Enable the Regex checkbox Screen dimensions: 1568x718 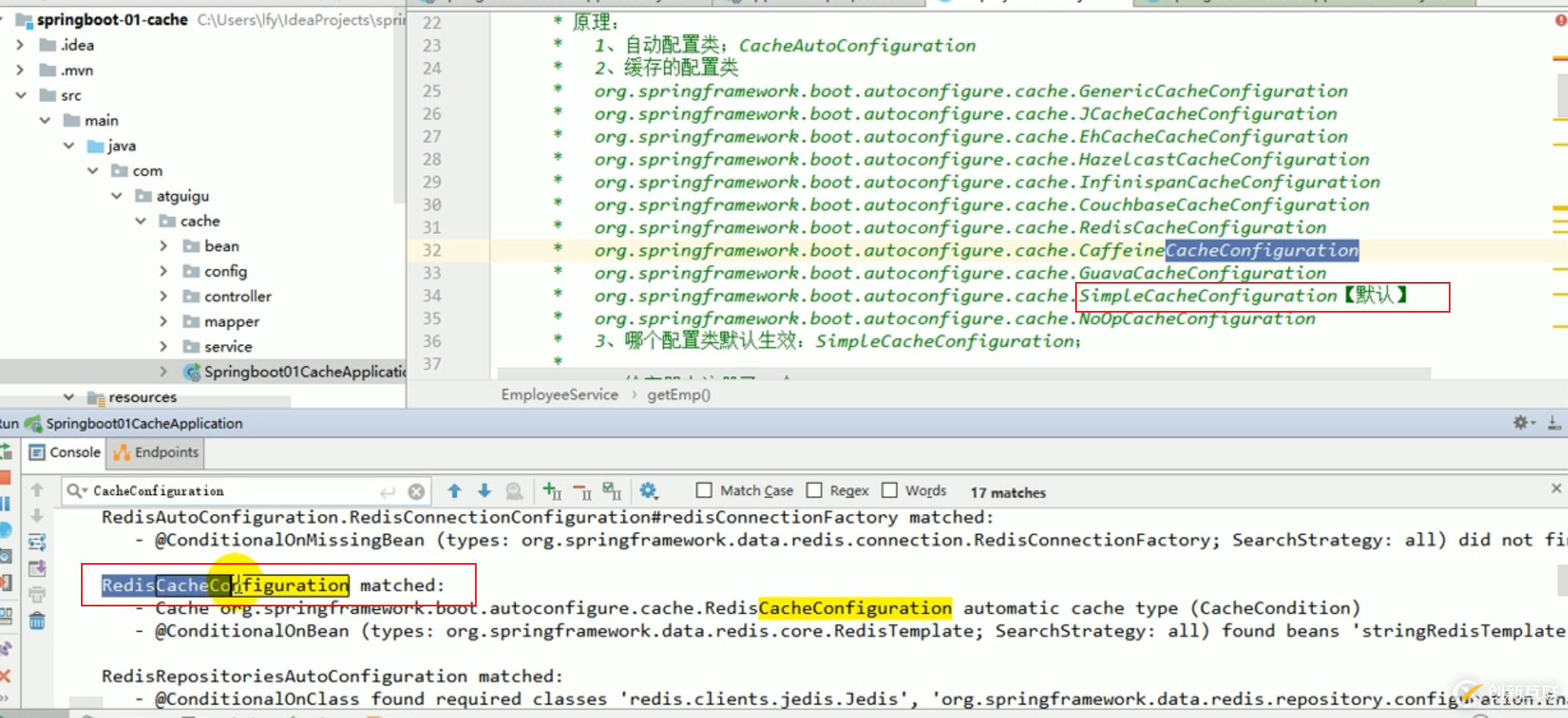(x=815, y=491)
